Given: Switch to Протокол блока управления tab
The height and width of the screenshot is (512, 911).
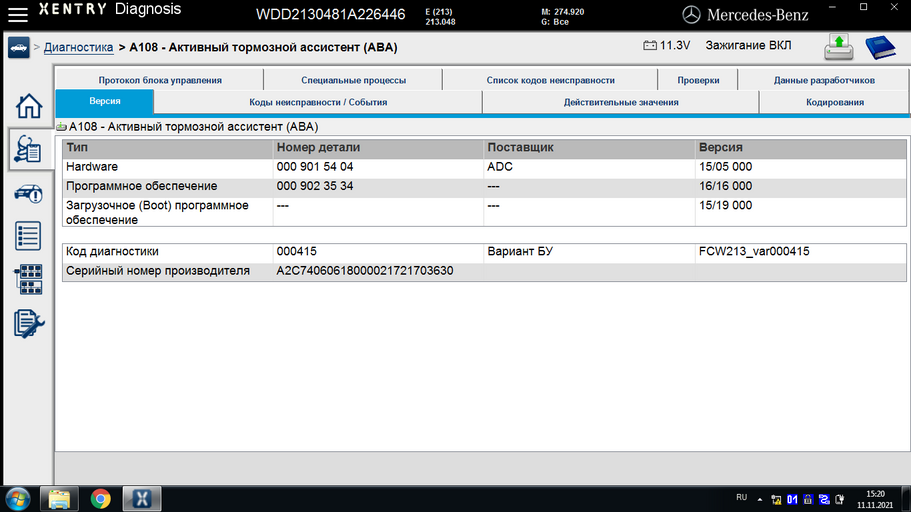Looking at the screenshot, I should (x=160, y=80).
